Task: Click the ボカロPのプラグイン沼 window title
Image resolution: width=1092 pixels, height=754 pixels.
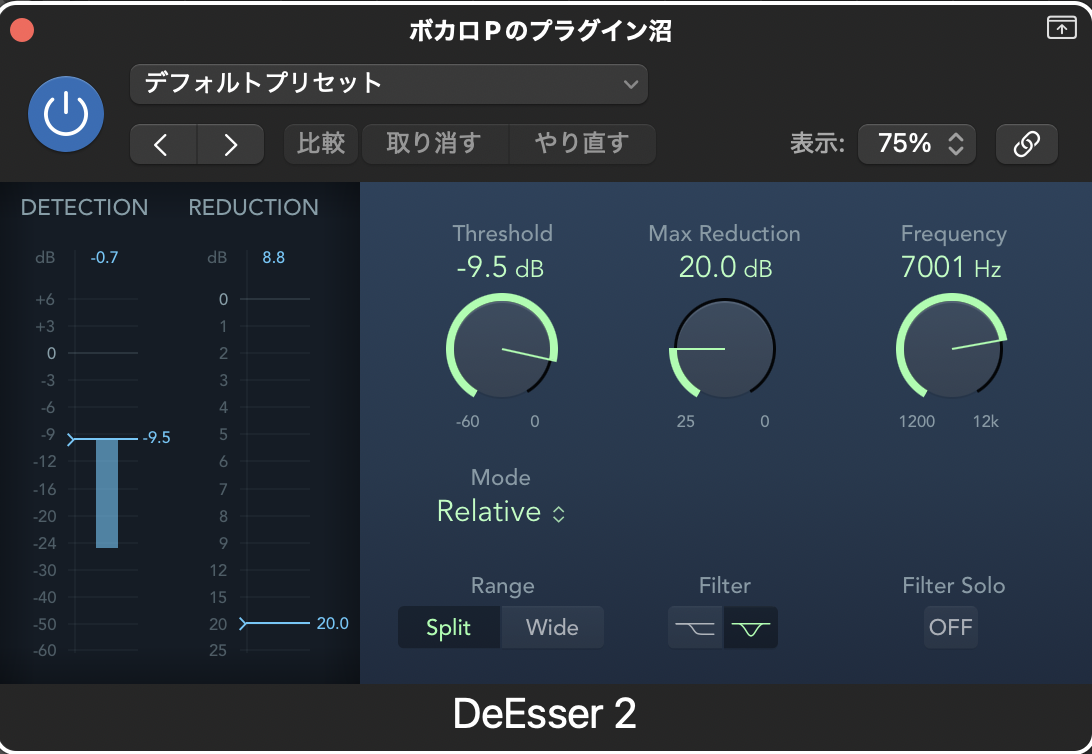Action: click(540, 31)
